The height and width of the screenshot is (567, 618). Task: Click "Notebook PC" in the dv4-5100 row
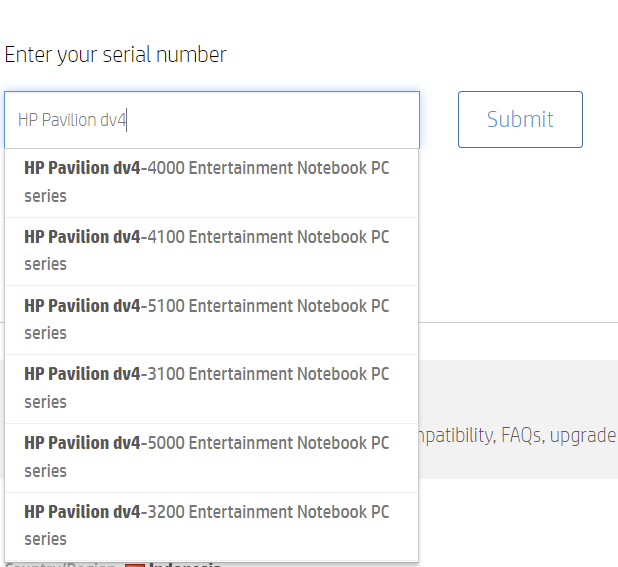pyautogui.click(x=343, y=305)
